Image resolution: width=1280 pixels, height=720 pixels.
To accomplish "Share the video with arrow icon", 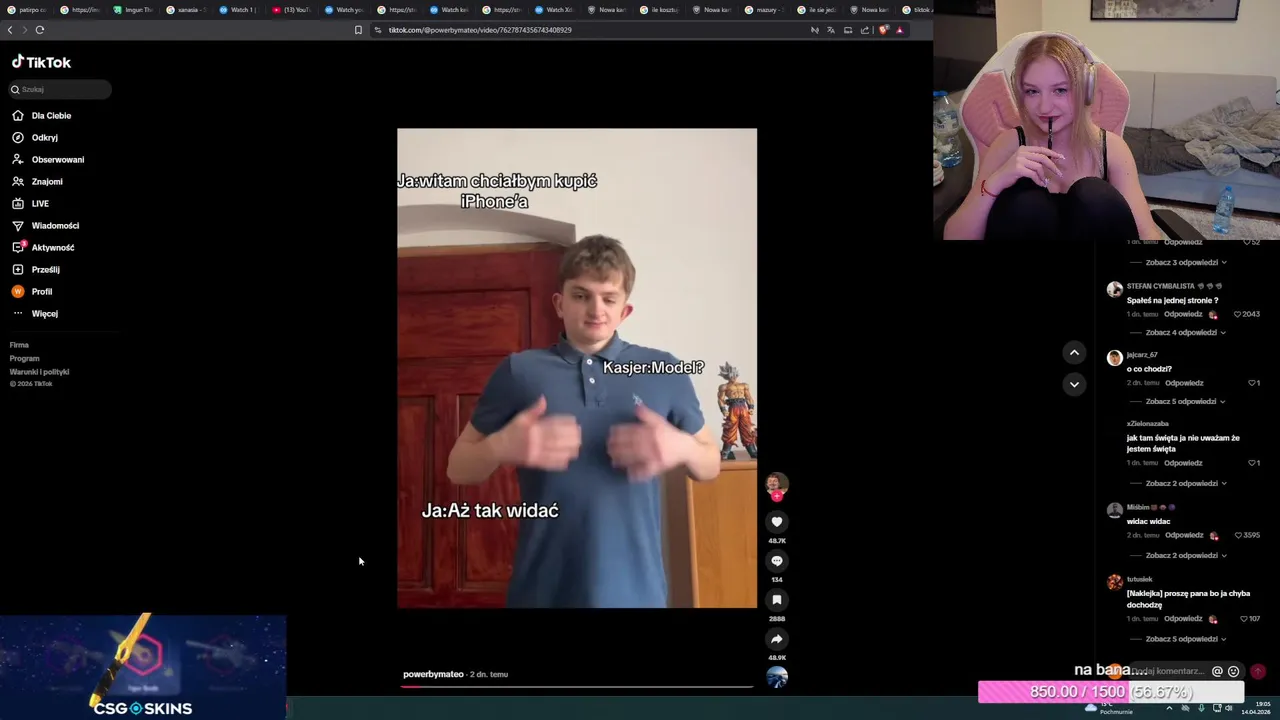I will 777,639.
